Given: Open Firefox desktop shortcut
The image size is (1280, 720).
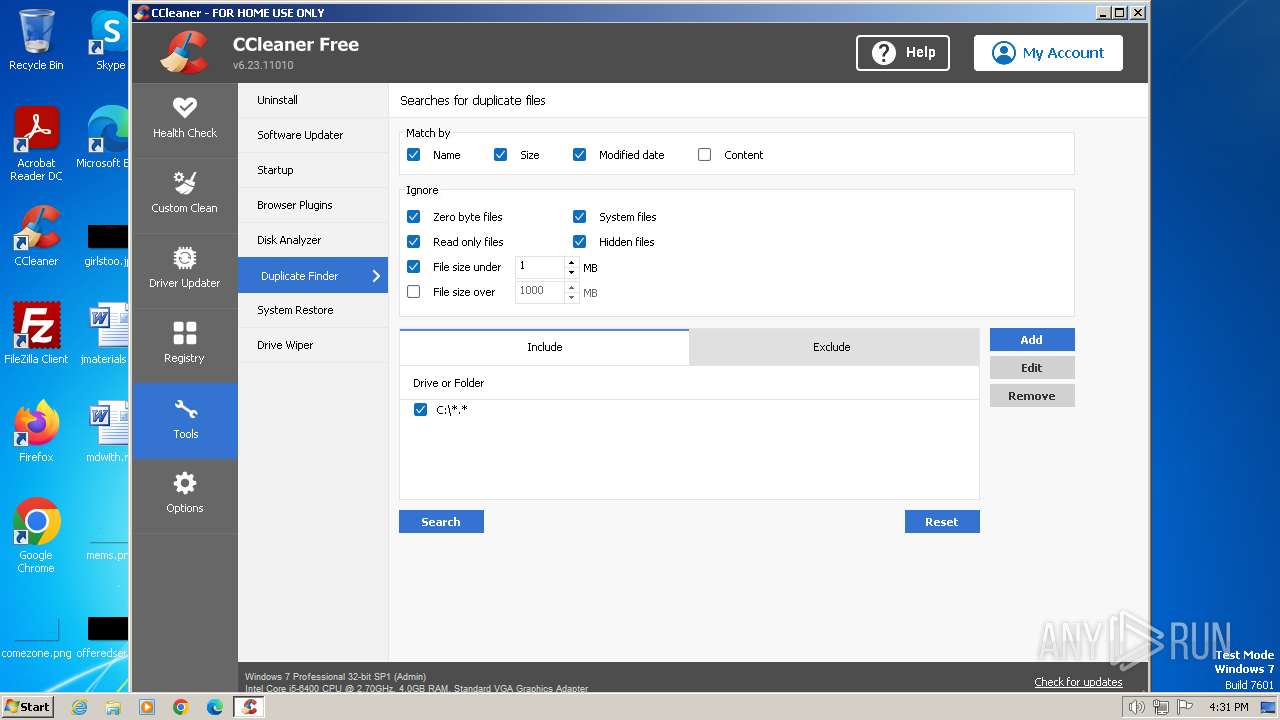Looking at the screenshot, I should pos(36,432).
